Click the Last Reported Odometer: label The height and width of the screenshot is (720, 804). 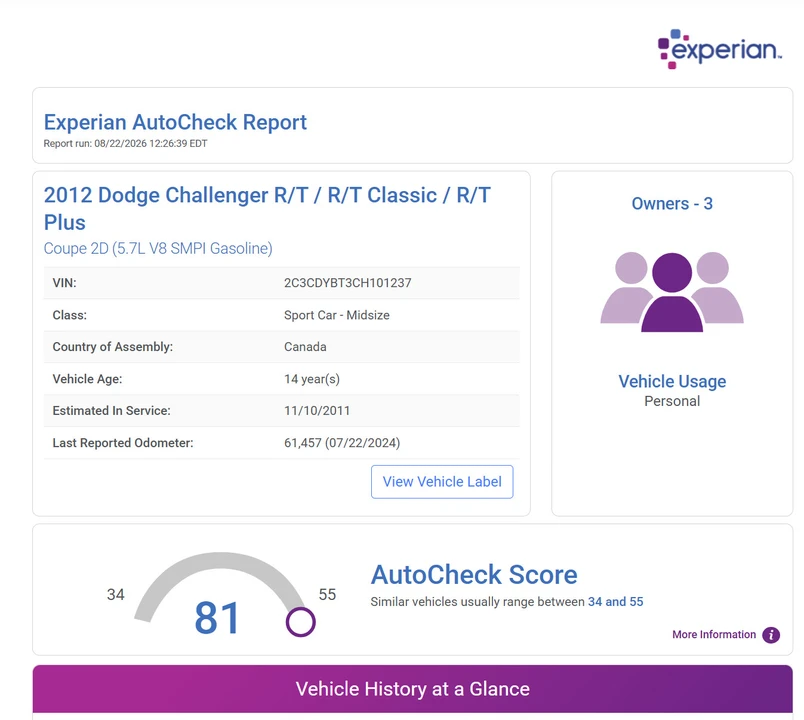click(123, 443)
